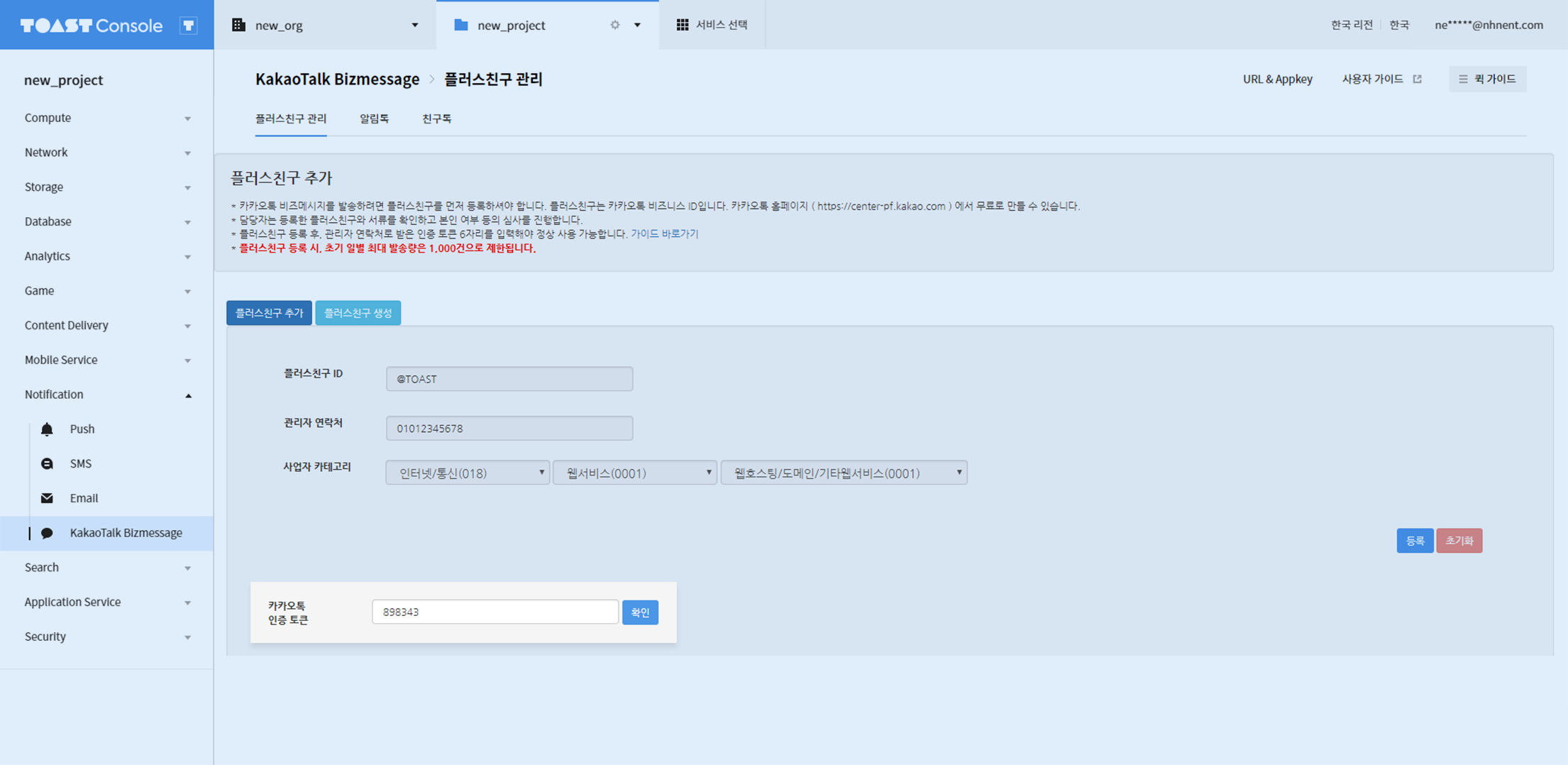Open the 퀵 가이드 button
1568x765 pixels.
coord(1488,79)
